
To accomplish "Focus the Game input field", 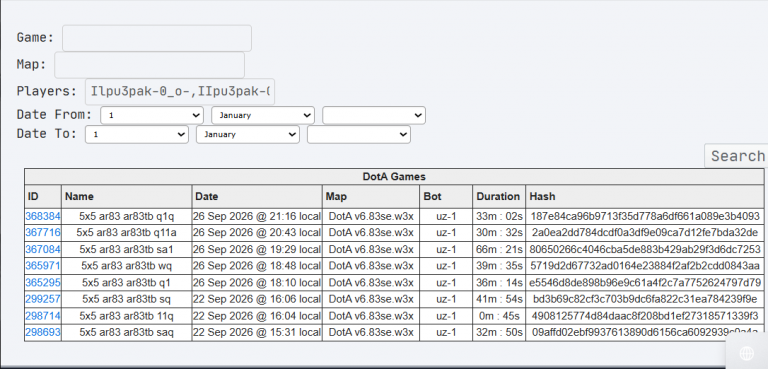I will [x=157, y=38].
